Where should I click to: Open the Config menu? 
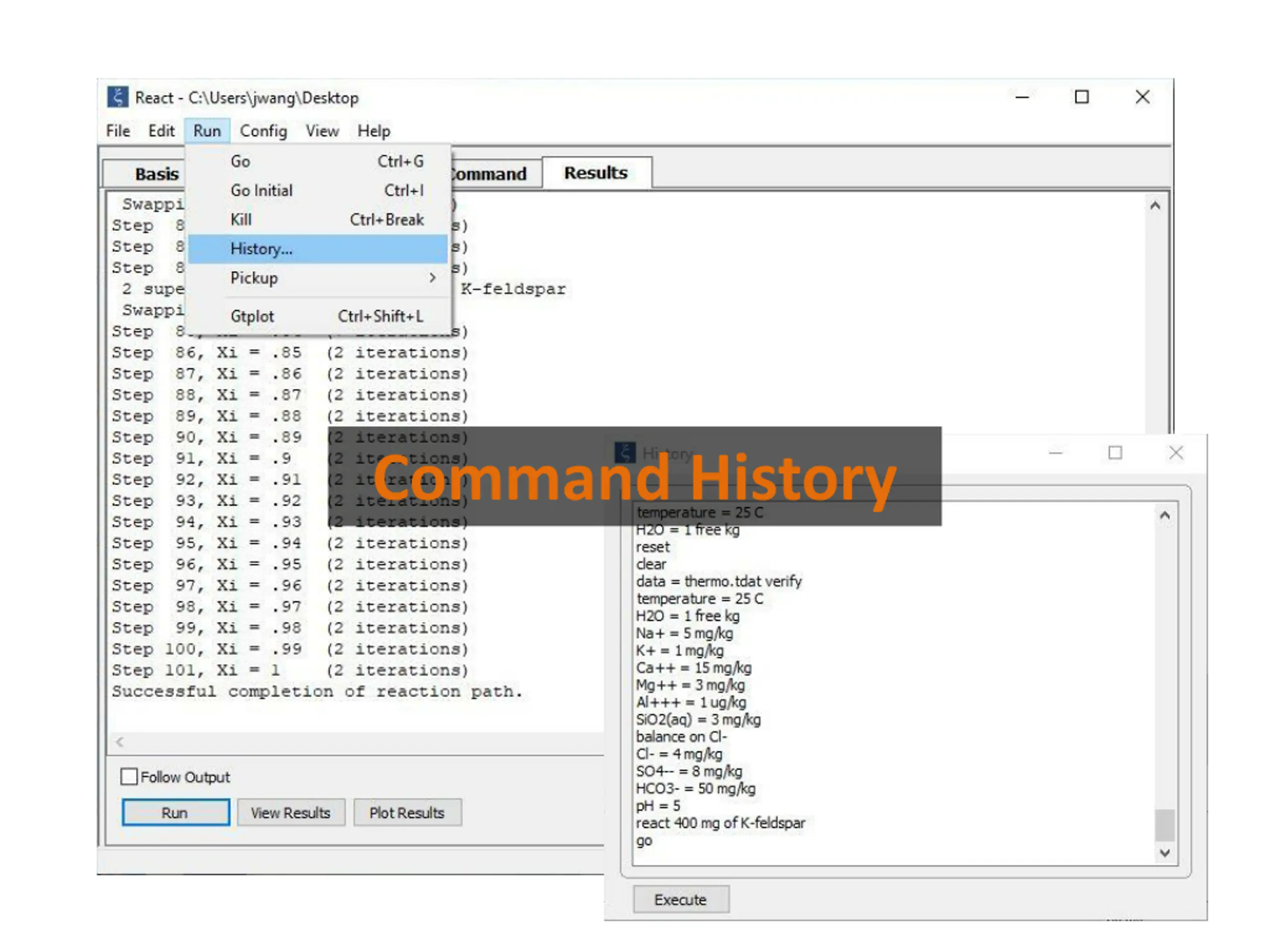tap(263, 131)
